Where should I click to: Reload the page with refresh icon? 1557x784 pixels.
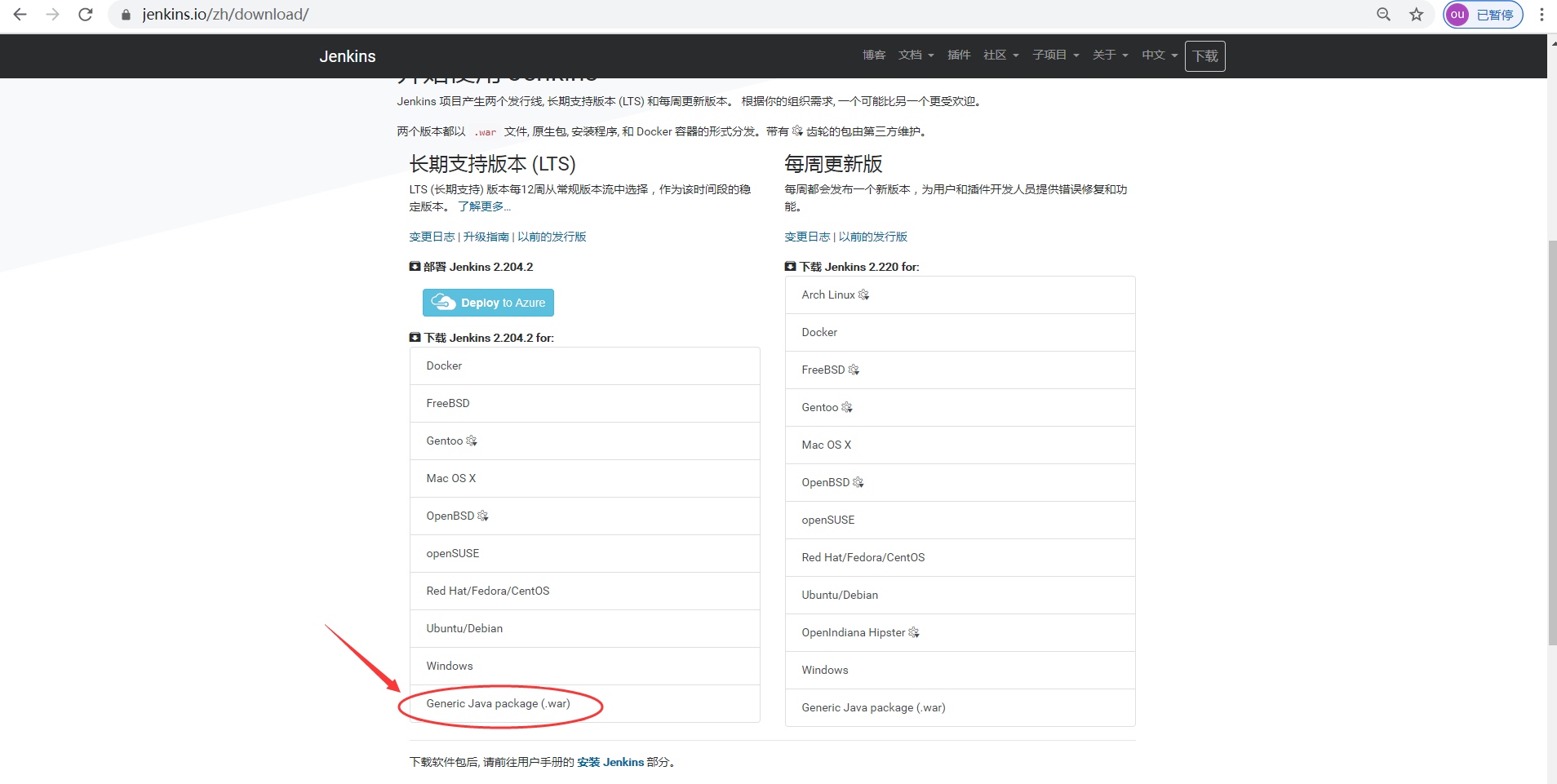pos(86,15)
